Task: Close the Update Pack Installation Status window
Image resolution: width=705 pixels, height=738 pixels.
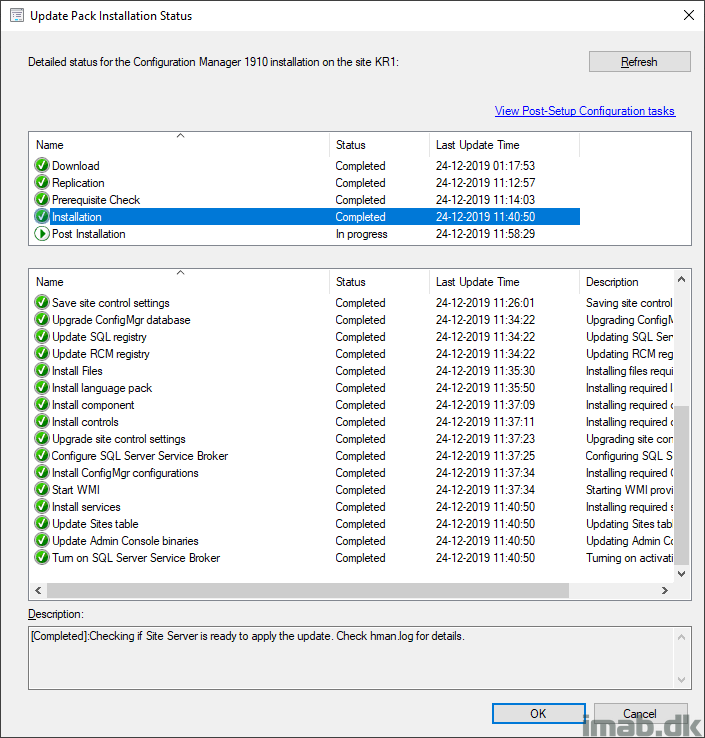Action: [689, 16]
